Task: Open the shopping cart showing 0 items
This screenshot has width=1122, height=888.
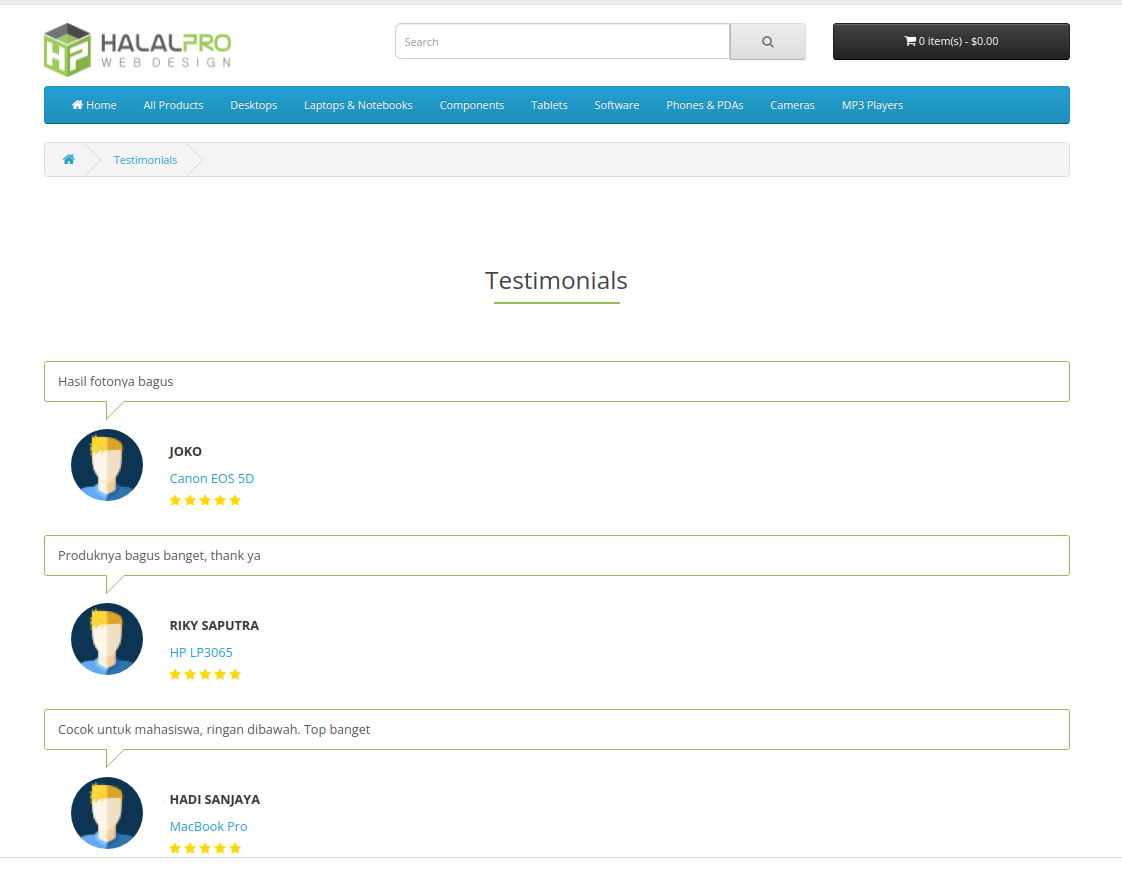Action: [950, 42]
